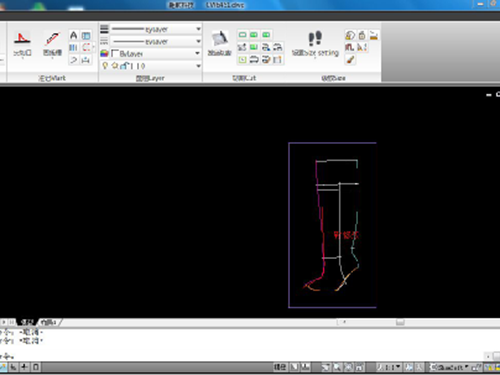Toggle the first status bar icon at far left
The height and width of the screenshot is (375, 500).
(x=3, y=367)
